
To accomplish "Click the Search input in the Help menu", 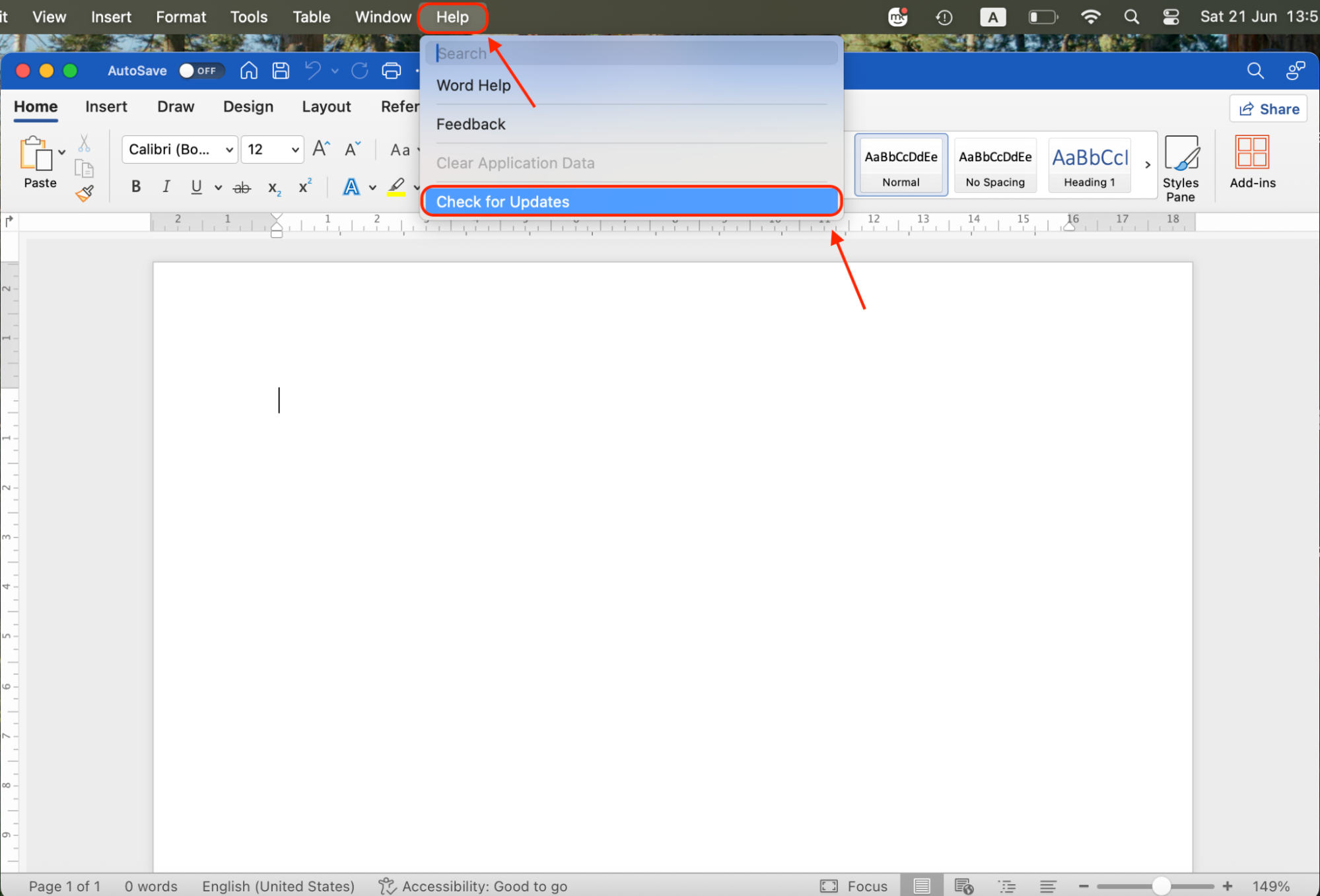I will (x=631, y=53).
